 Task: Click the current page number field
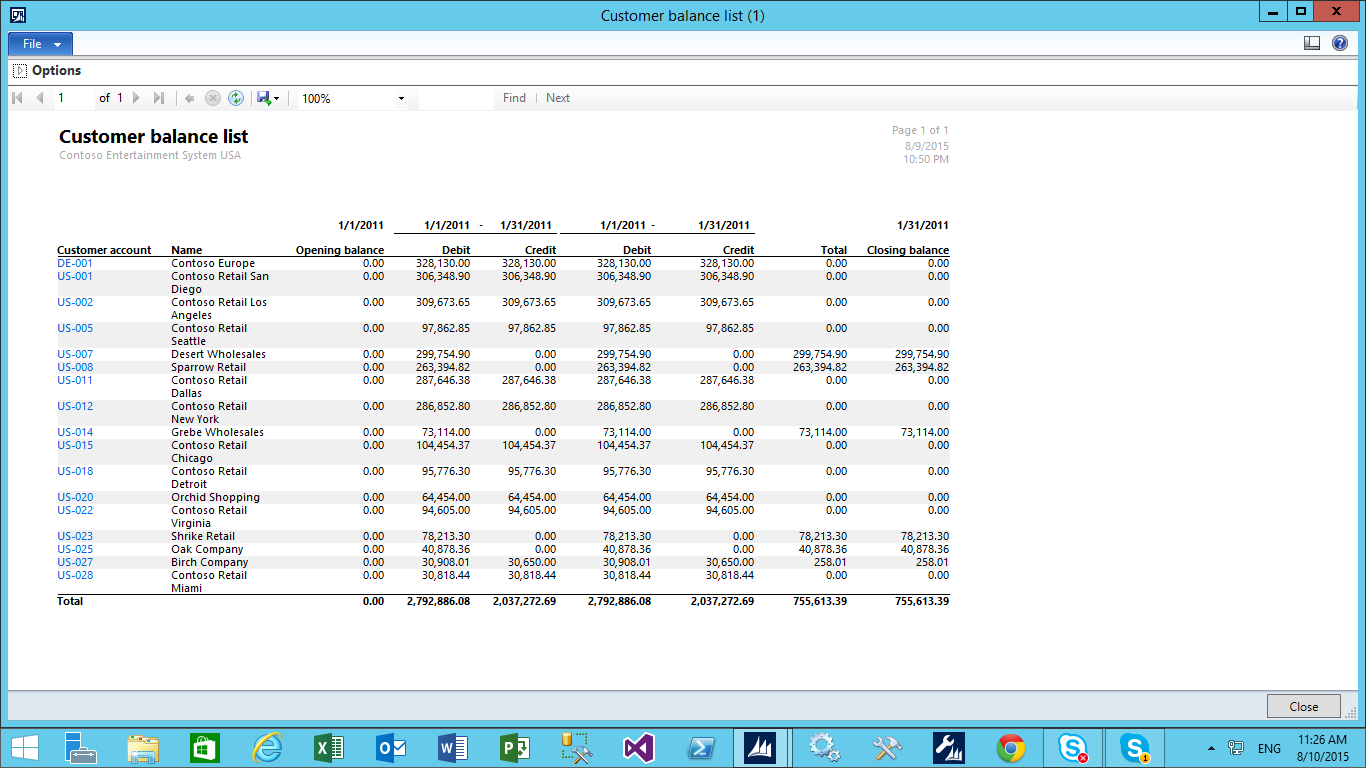[x=73, y=98]
